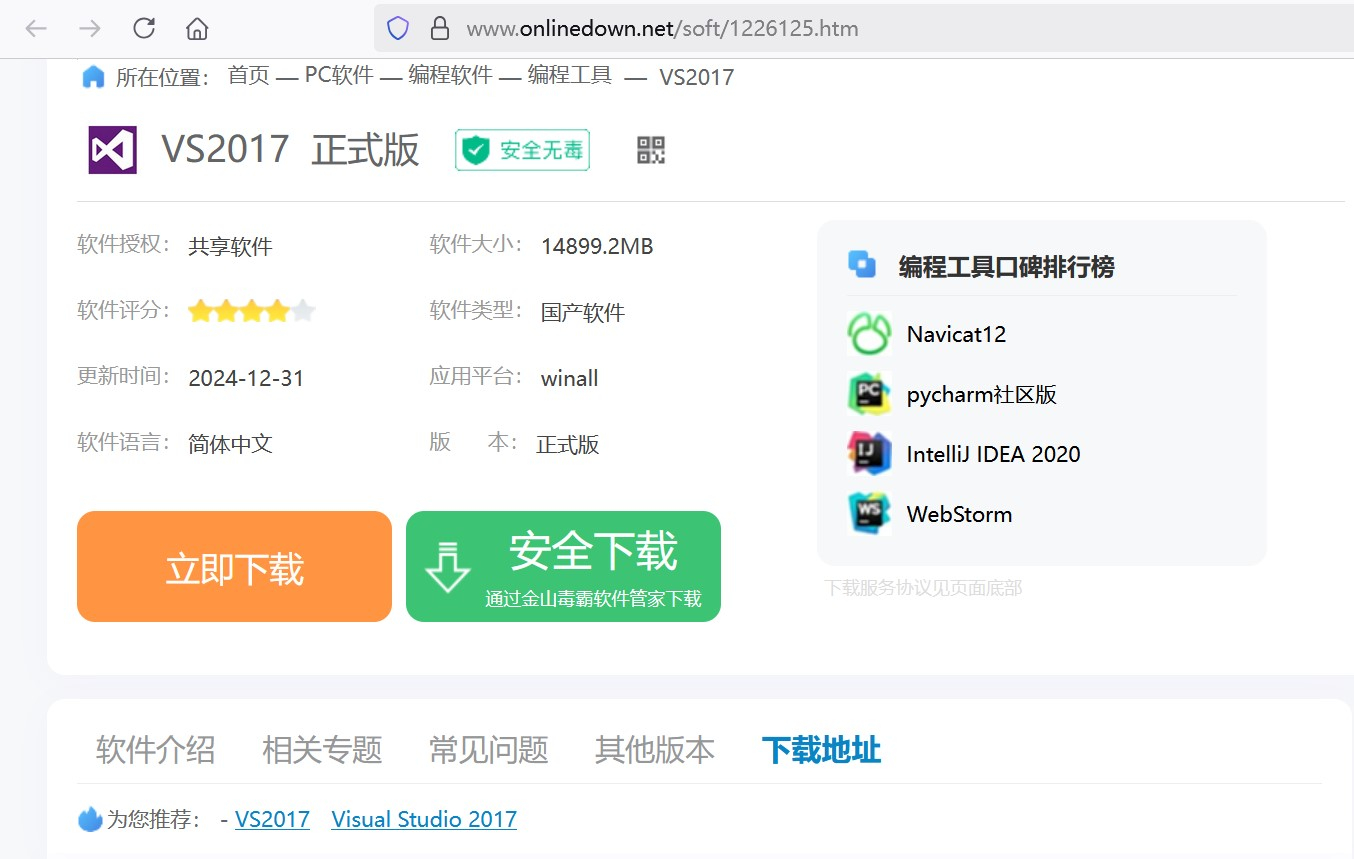Image resolution: width=1354 pixels, height=859 pixels.
Task: Click the padlock site info icon
Action: (439, 28)
